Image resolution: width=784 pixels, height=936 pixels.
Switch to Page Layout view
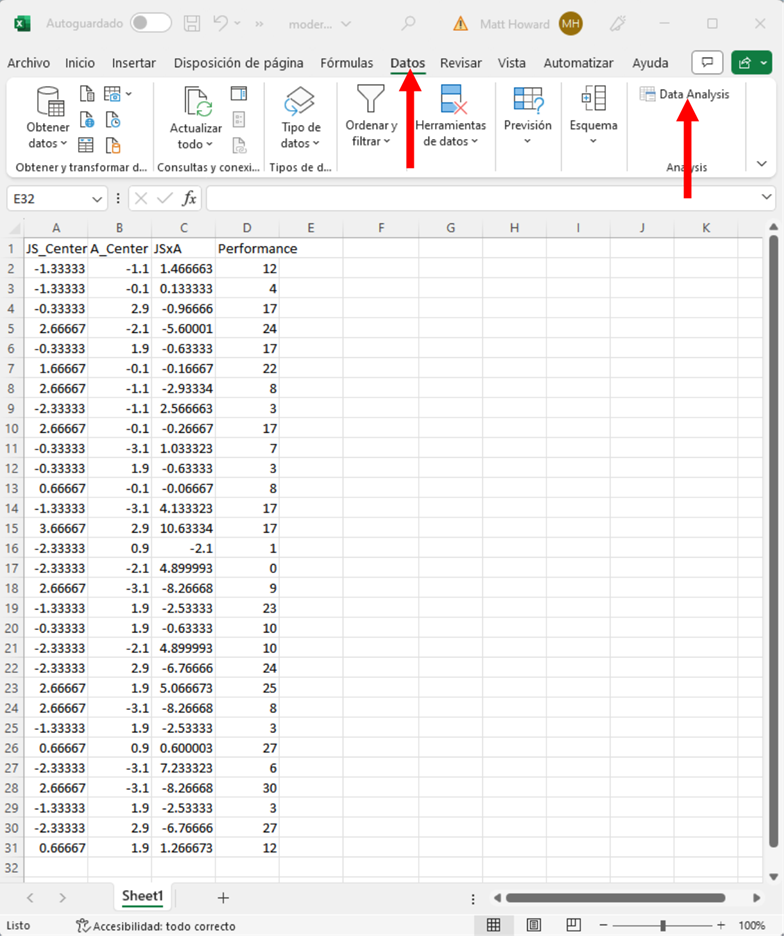tap(534, 925)
